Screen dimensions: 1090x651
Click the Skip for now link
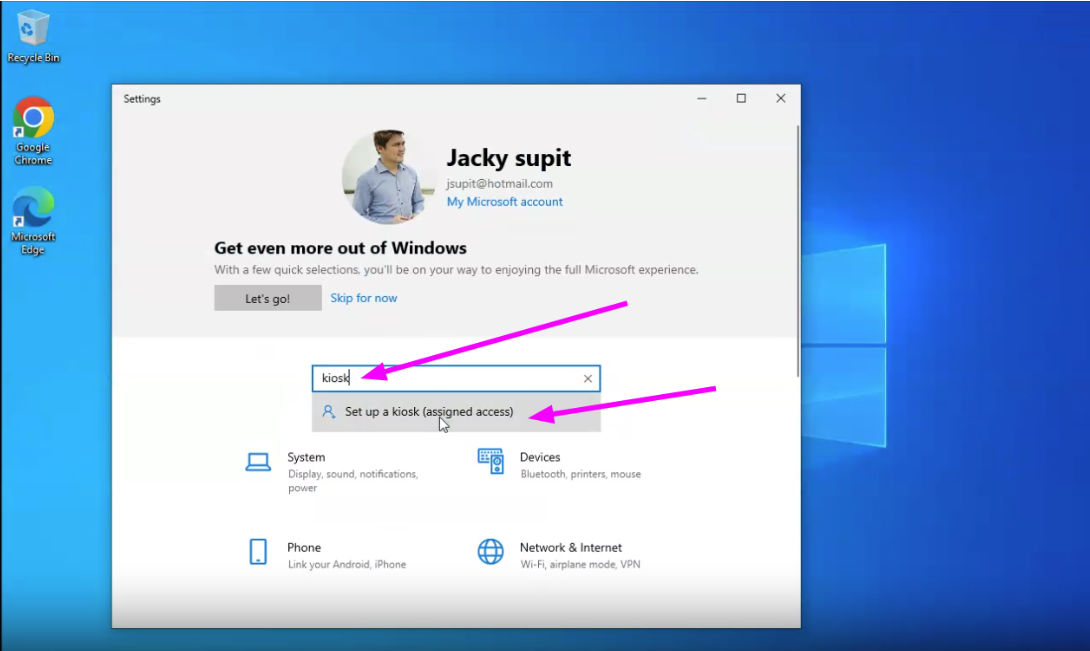(x=363, y=298)
